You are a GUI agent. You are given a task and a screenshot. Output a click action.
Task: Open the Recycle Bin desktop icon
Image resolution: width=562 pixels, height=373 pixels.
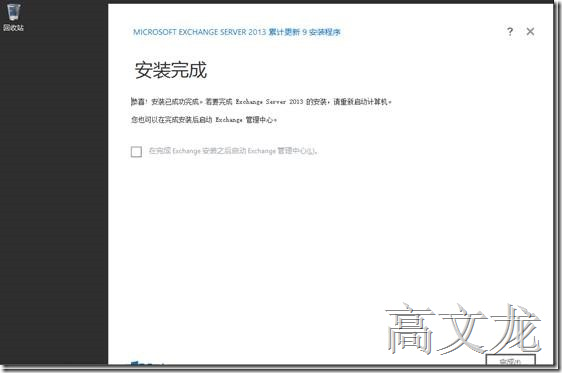[x=13, y=16]
